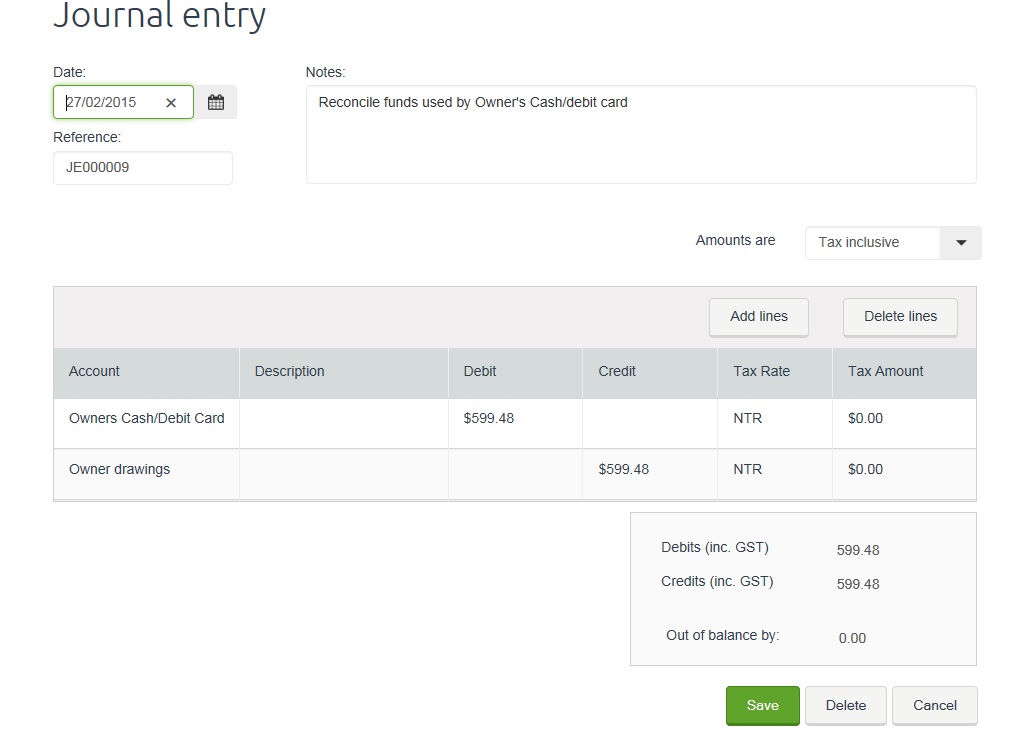Image resolution: width=1027 pixels, height=745 pixels.
Task: Cancel the journal entry
Action: pyautogui.click(x=934, y=705)
